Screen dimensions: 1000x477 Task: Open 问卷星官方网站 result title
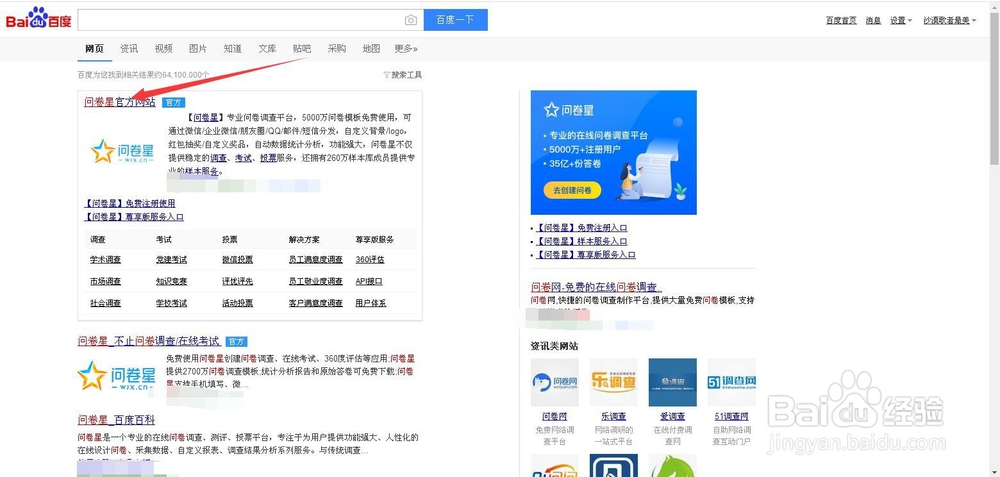(120, 102)
